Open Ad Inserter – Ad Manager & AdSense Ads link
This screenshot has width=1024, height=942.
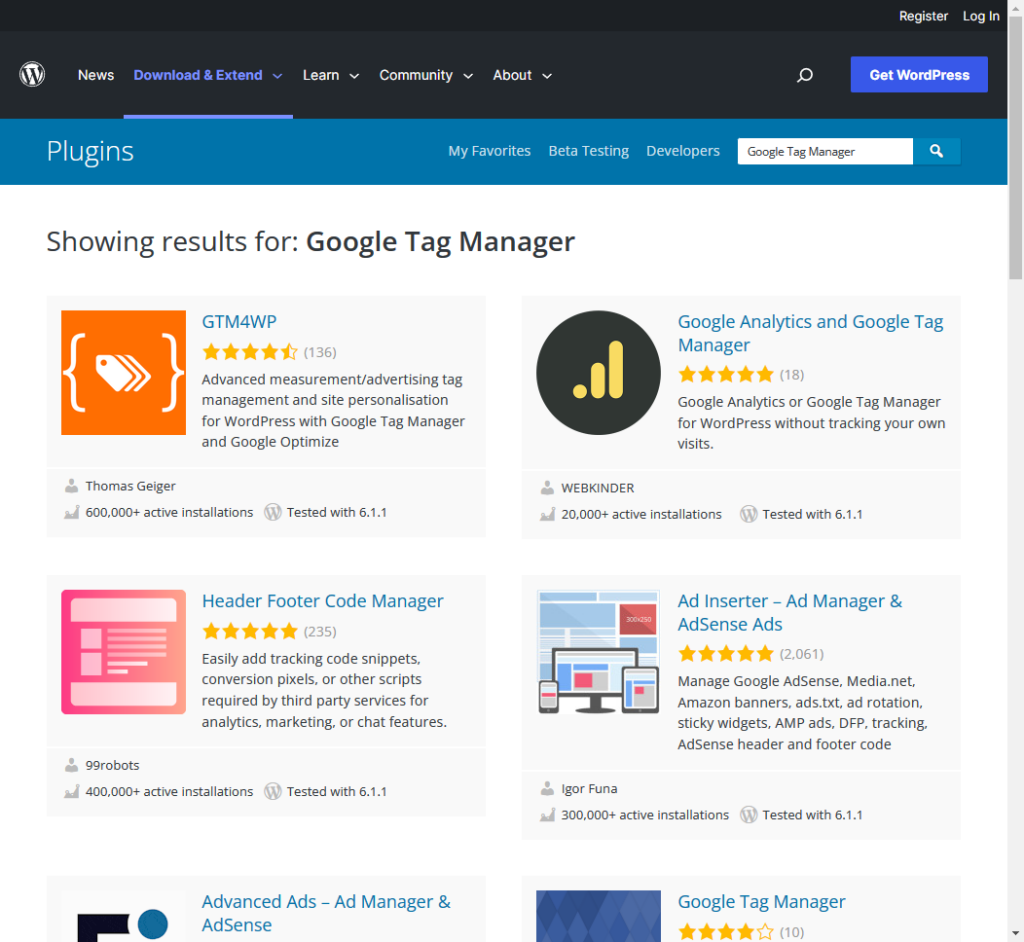coord(790,613)
